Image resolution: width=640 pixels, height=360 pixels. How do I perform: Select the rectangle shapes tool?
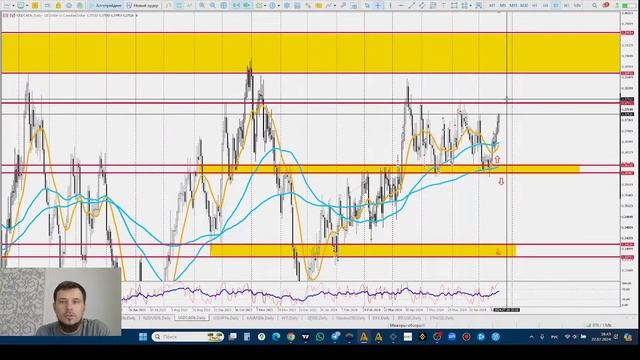(x=454, y=6)
